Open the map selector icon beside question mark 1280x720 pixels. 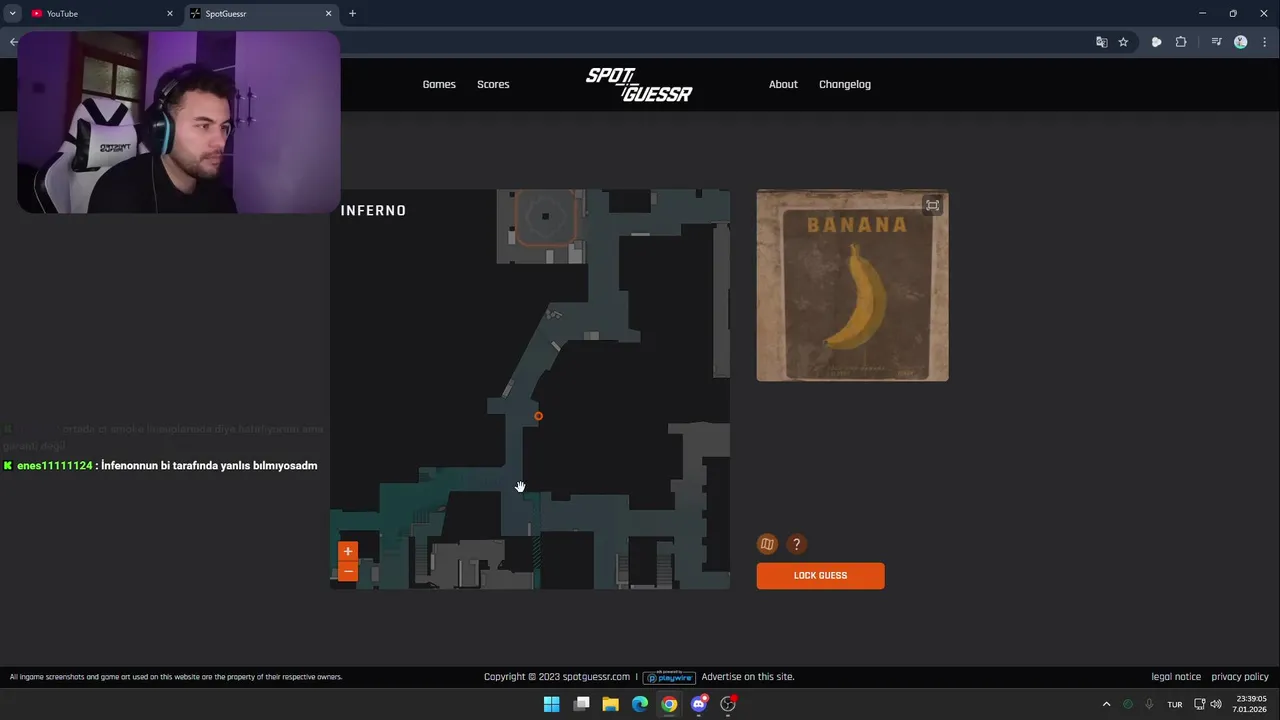tap(767, 544)
